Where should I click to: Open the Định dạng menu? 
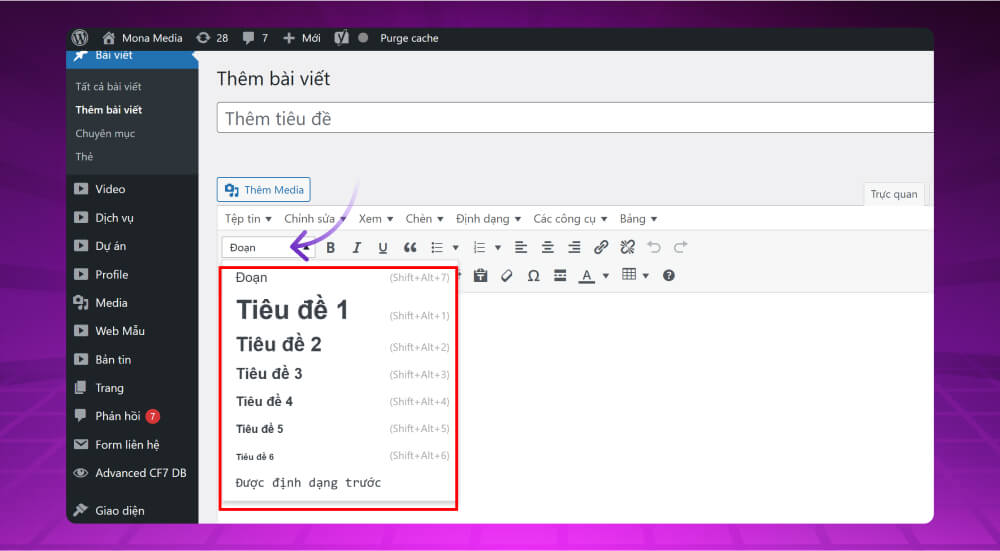click(489, 219)
